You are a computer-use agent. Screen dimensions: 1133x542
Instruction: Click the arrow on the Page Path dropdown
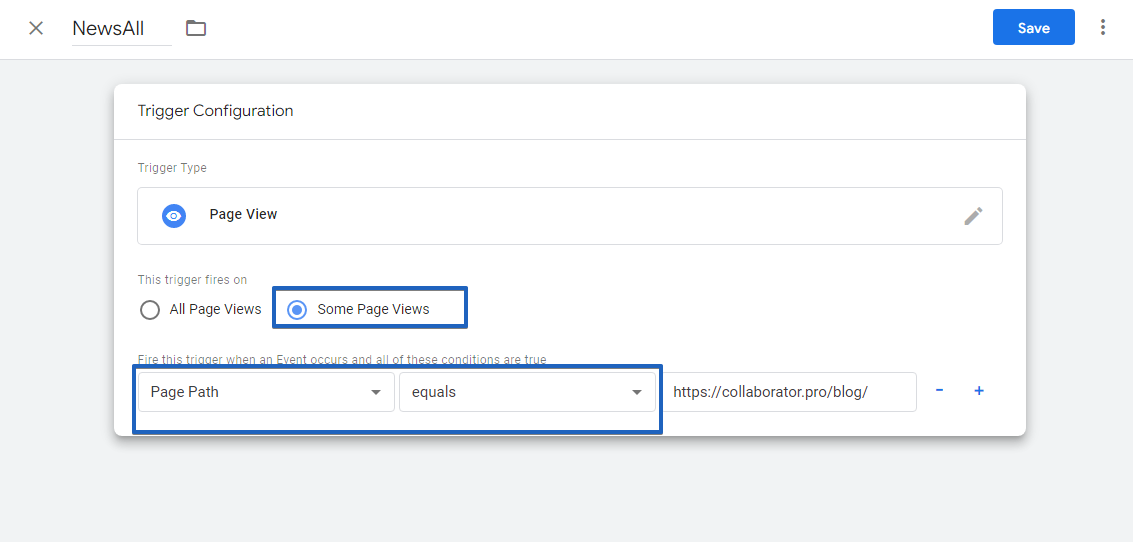click(376, 393)
